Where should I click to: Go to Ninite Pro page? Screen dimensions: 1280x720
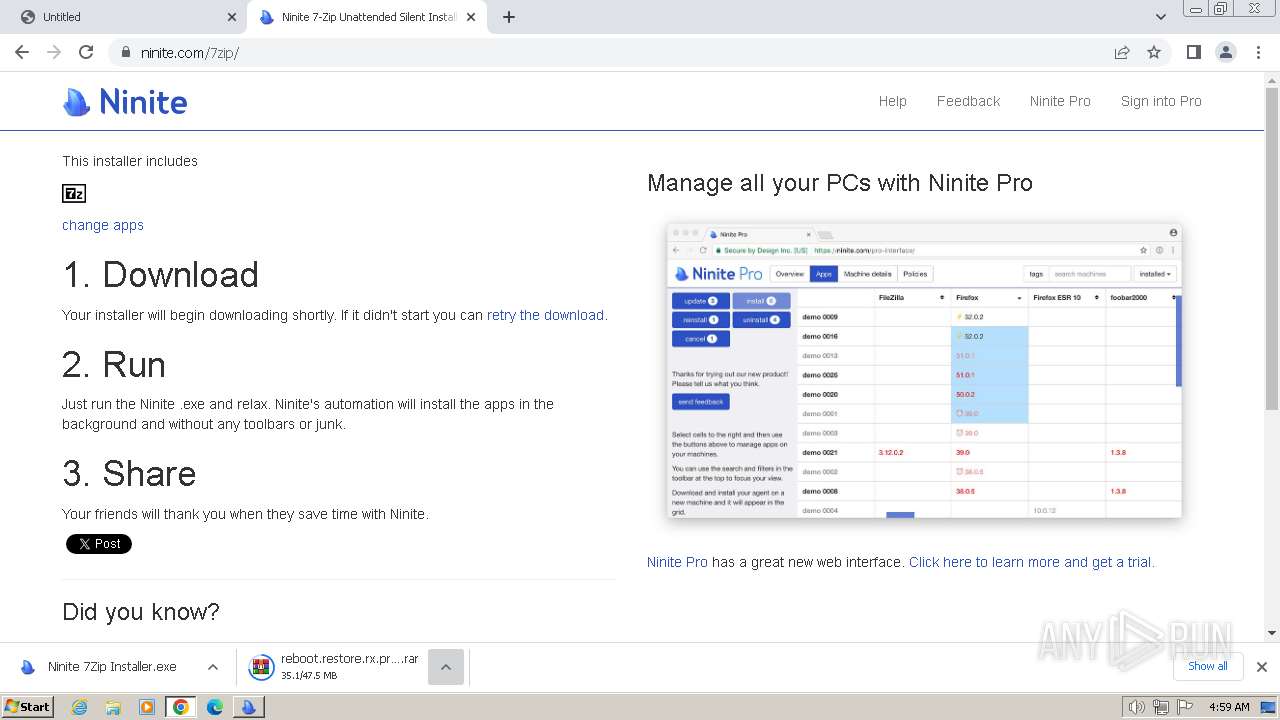click(x=1060, y=101)
